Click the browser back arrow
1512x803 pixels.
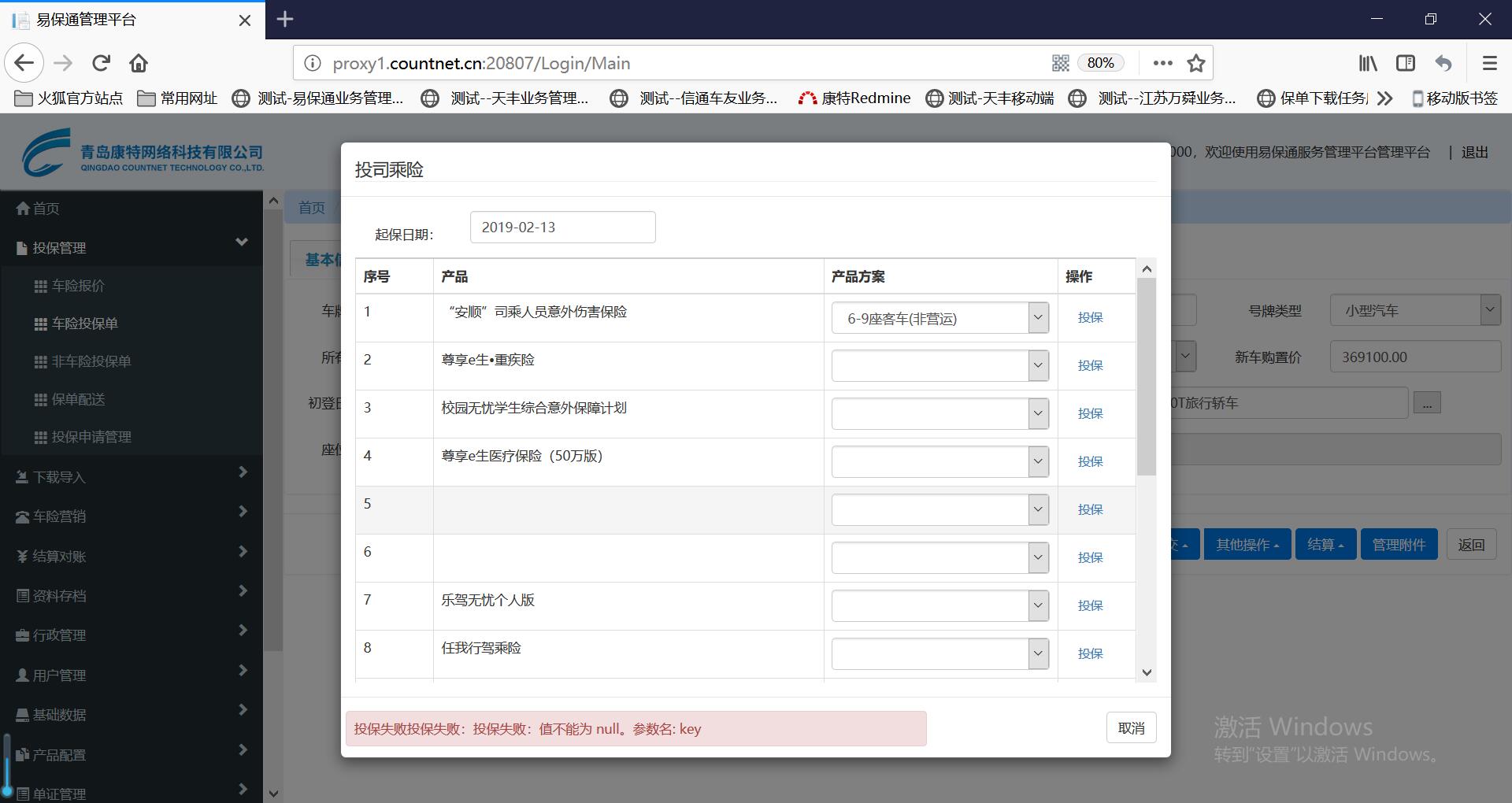coord(24,63)
